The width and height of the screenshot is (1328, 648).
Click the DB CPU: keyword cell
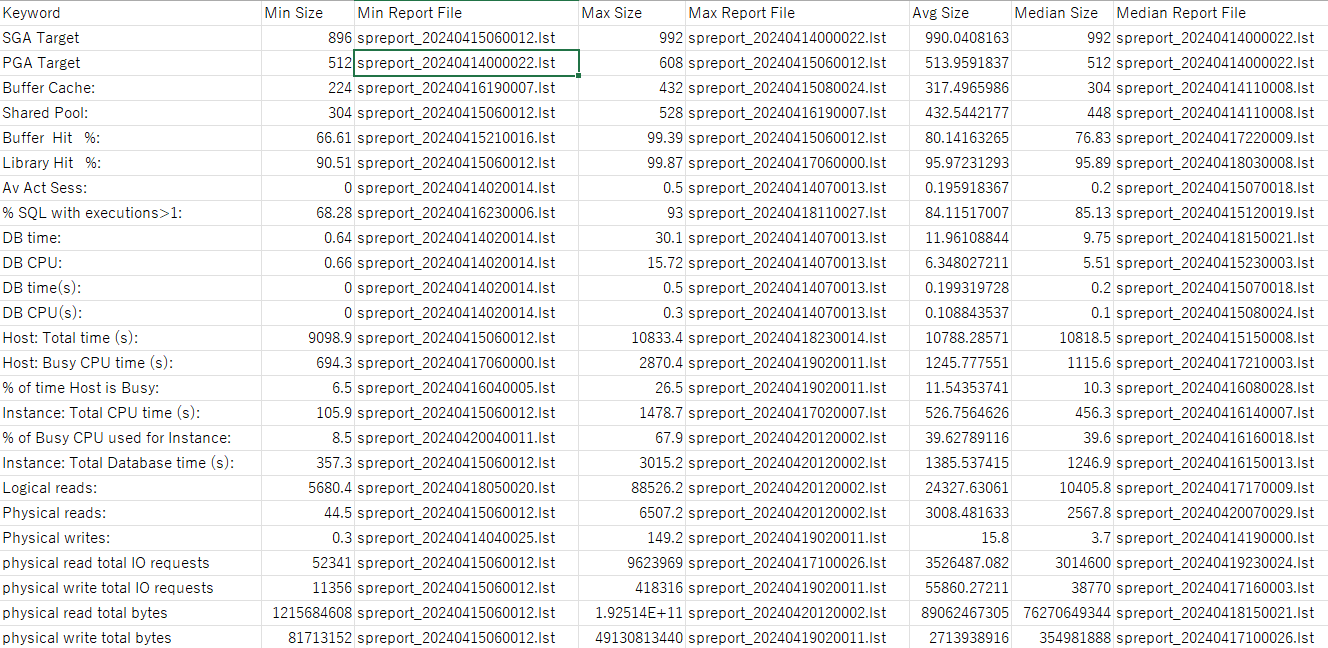(x=131, y=263)
